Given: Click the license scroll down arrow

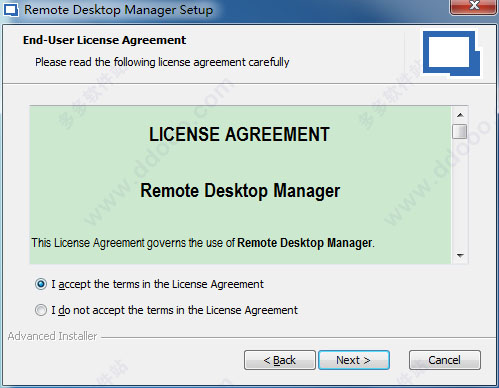Looking at the screenshot, I should (460, 256).
